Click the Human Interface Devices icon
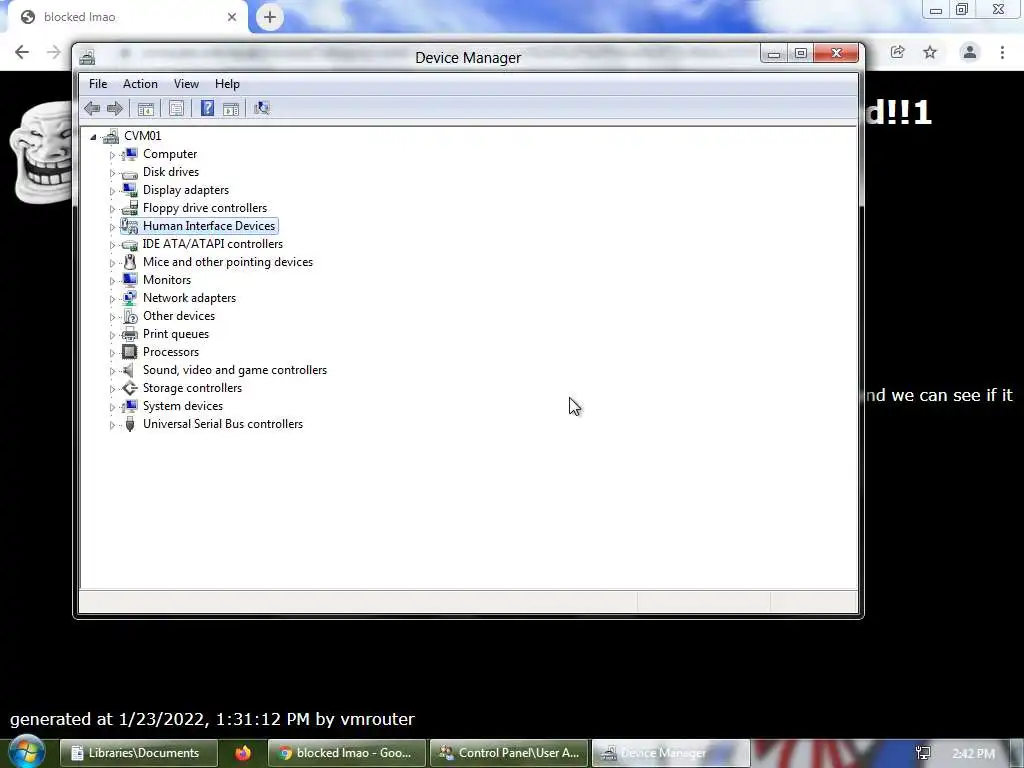Image resolution: width=1024 pixels, height=768 pixels. tap(130, 226)
